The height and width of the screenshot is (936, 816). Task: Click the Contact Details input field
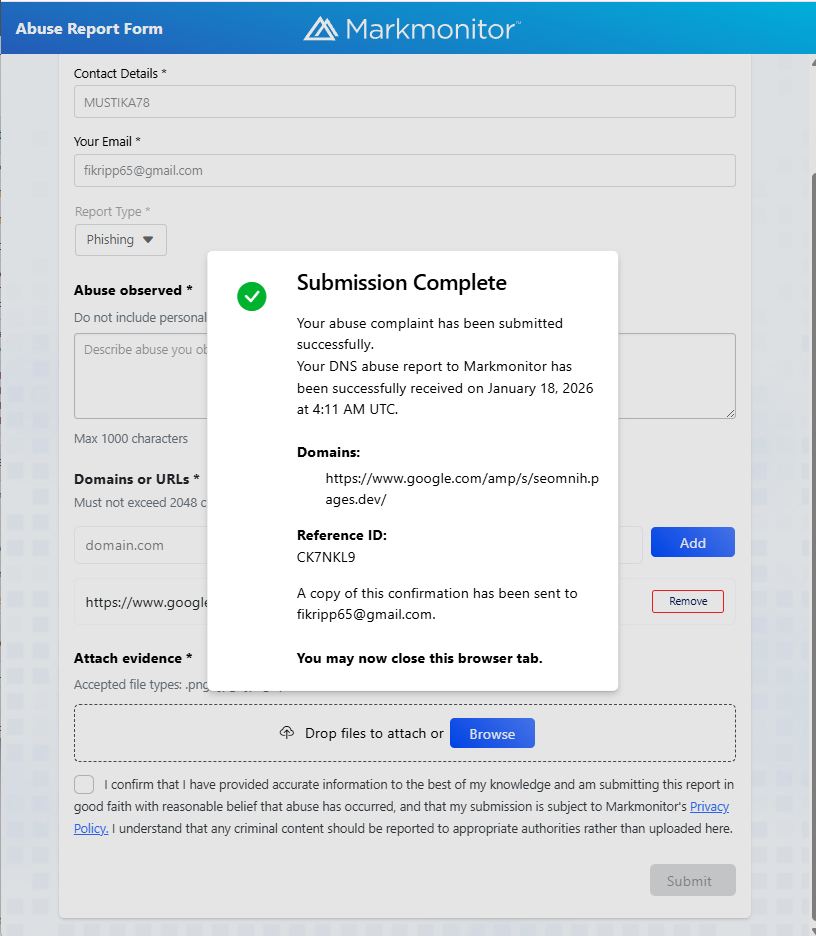[x=404, y=102]
